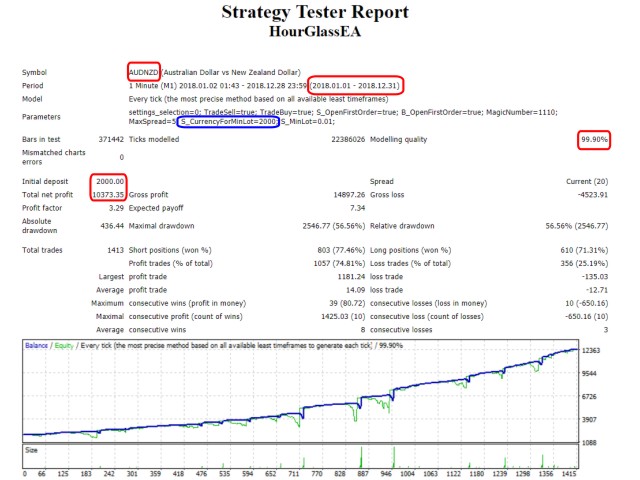Click expected payoff value 7.34
640x480 pixels.
(357, 208)
